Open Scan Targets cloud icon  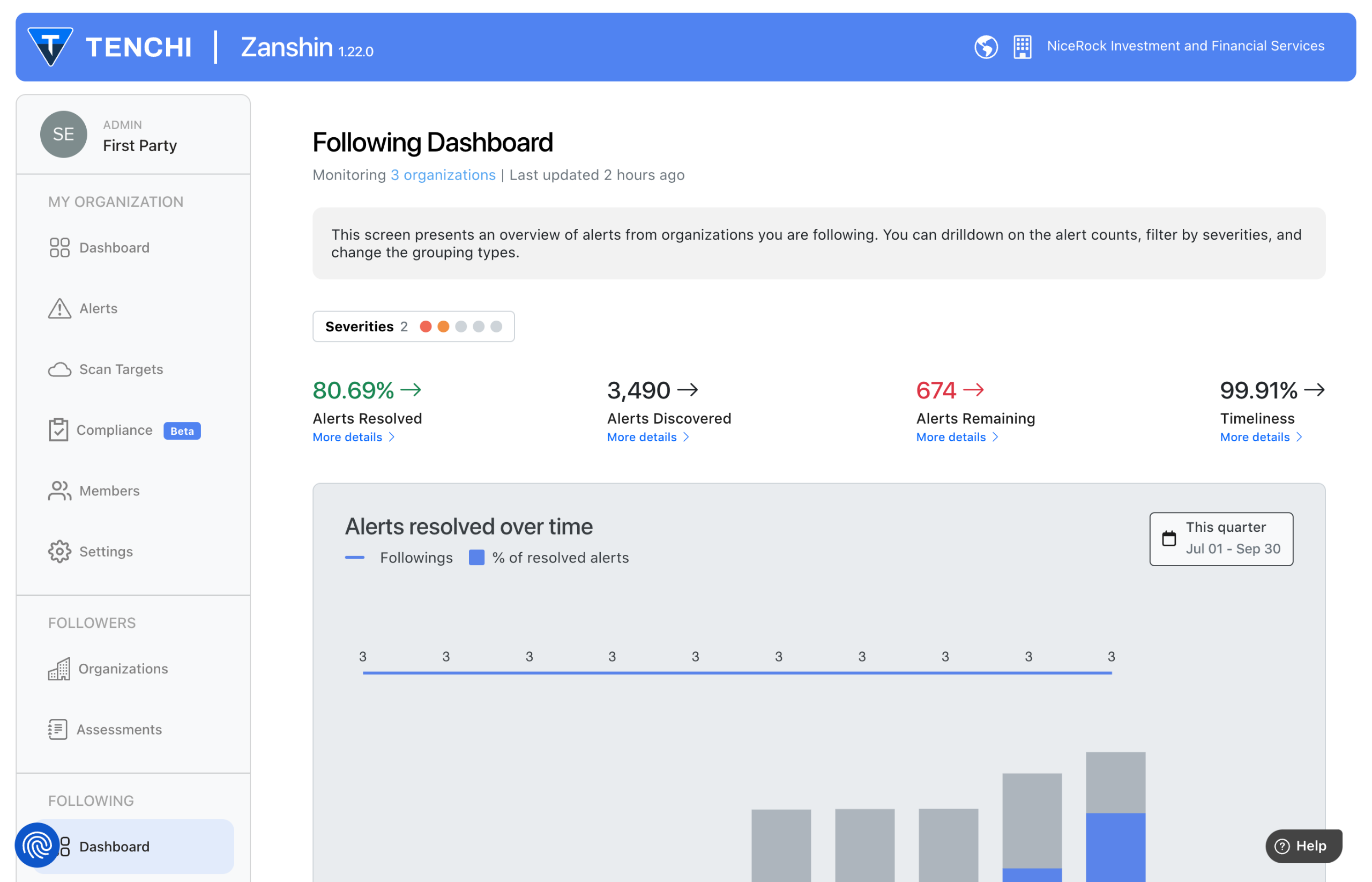pos(59,369)
